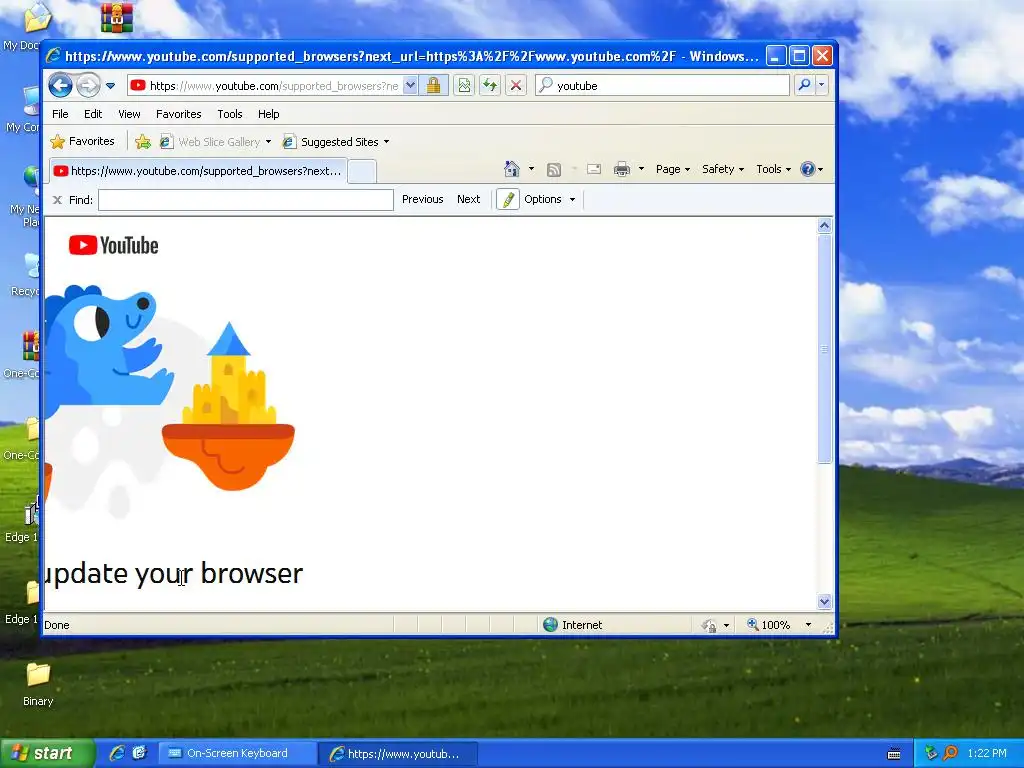This screenshot has height=768, width=1024.
Task: Expand the address bar URL dropdown
Action: (410, 86)
